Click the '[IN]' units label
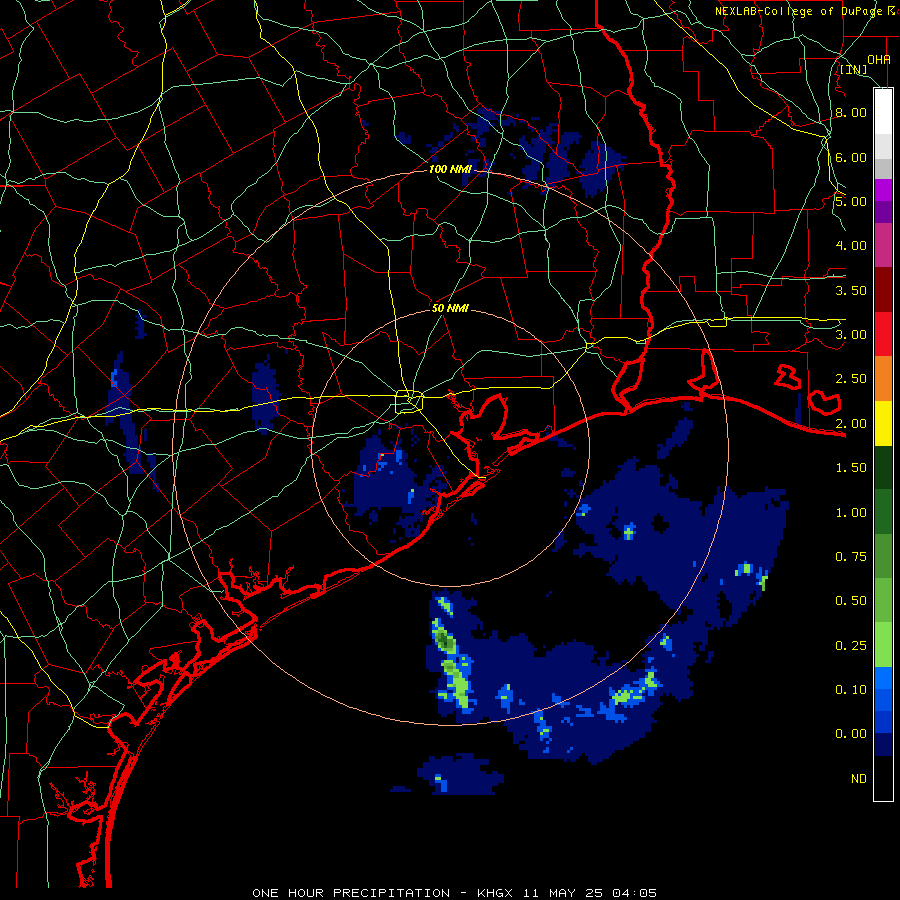The height and width of the screenshot is (900, 900). [x=853, y=69]
